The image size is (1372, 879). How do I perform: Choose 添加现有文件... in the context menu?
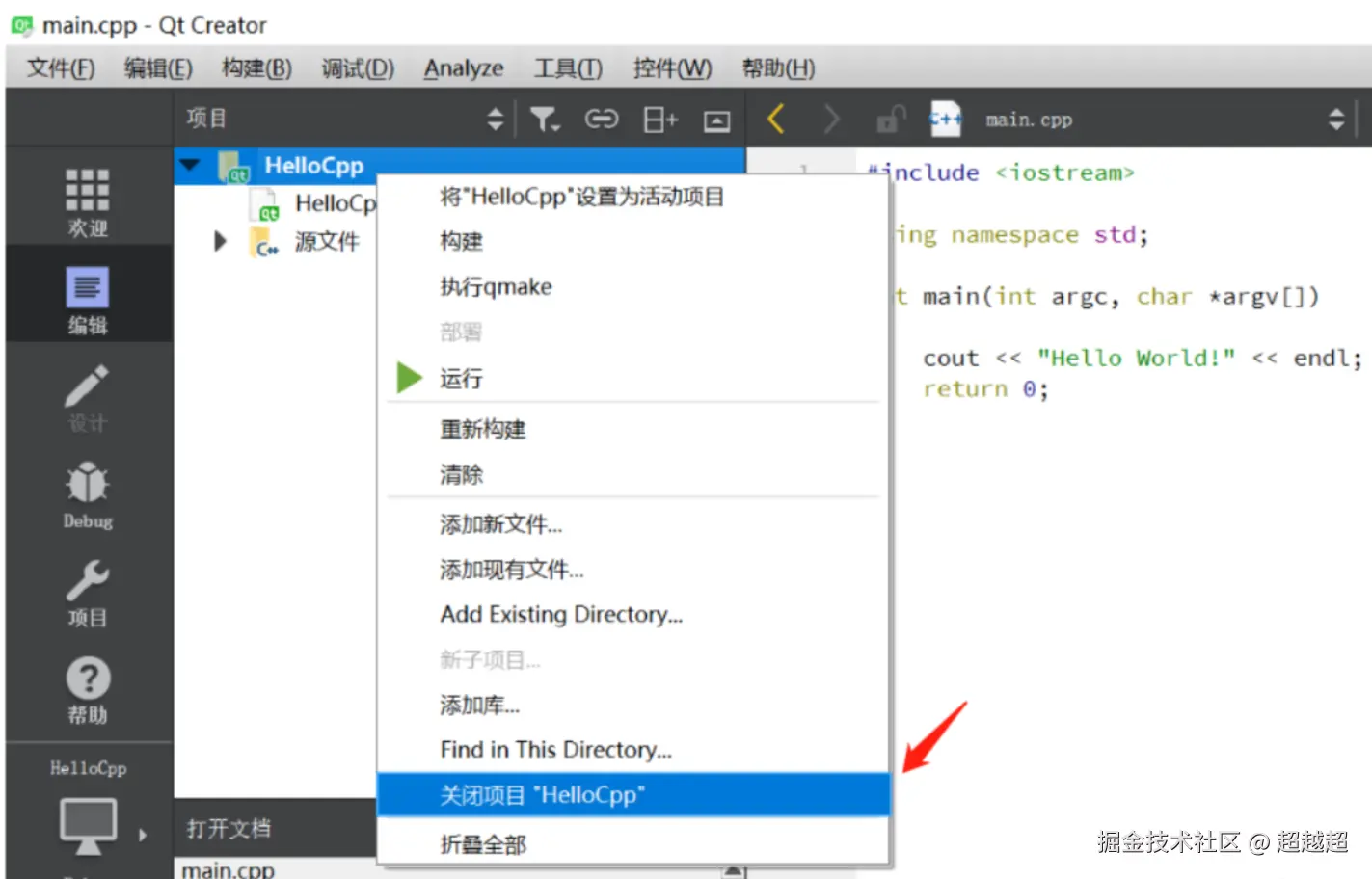click(632, 570)
